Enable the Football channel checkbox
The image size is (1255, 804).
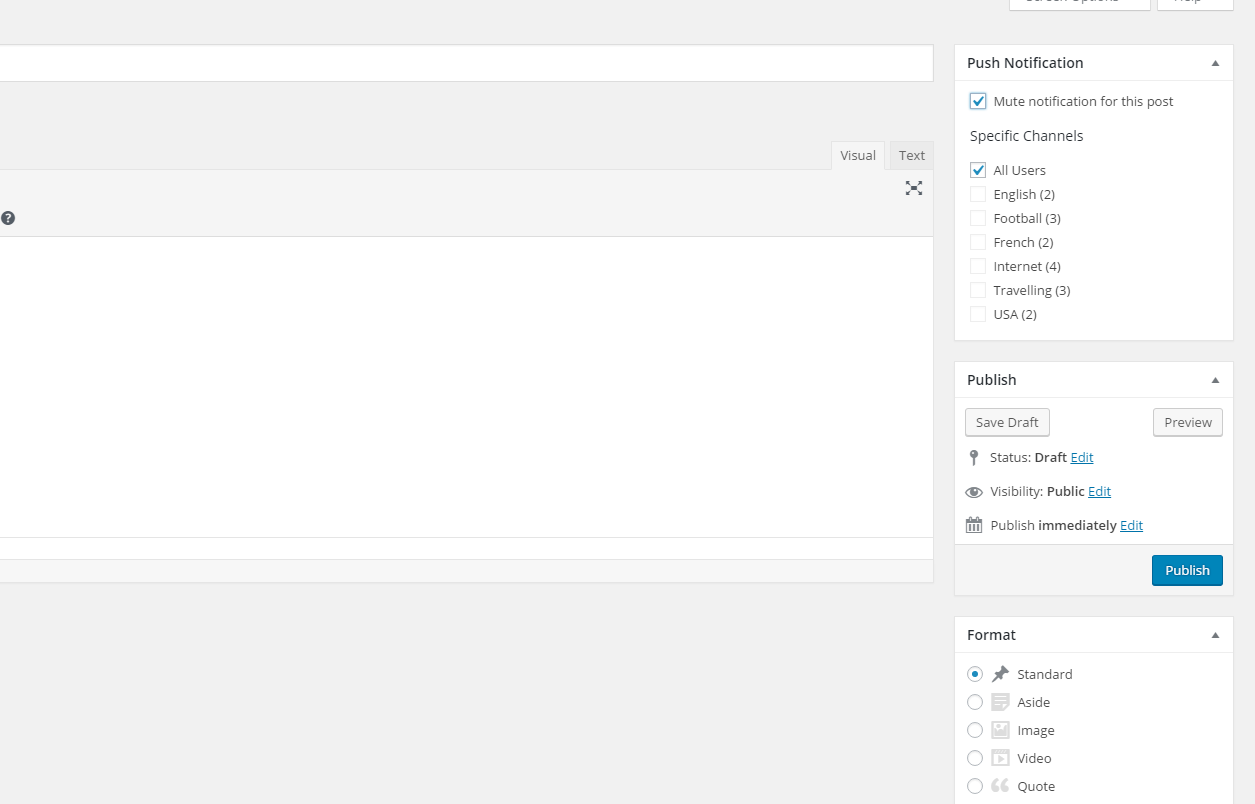tap(978, 218)
